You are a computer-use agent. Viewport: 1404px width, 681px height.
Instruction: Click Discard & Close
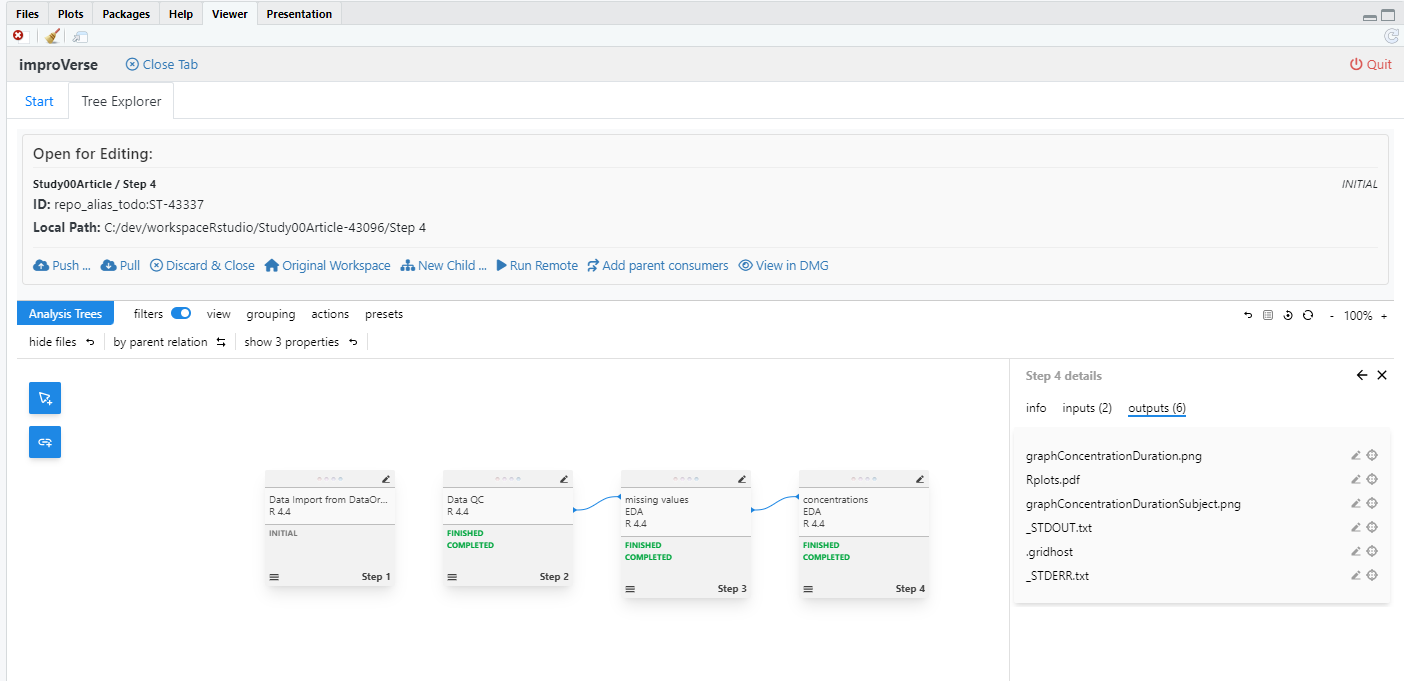202,266
